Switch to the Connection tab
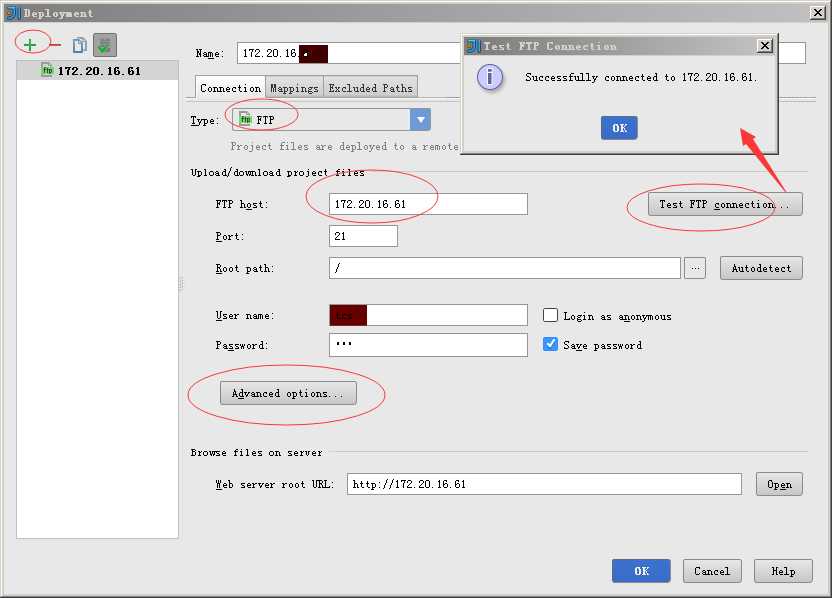 pyautogui.click(x=230, y=88)
